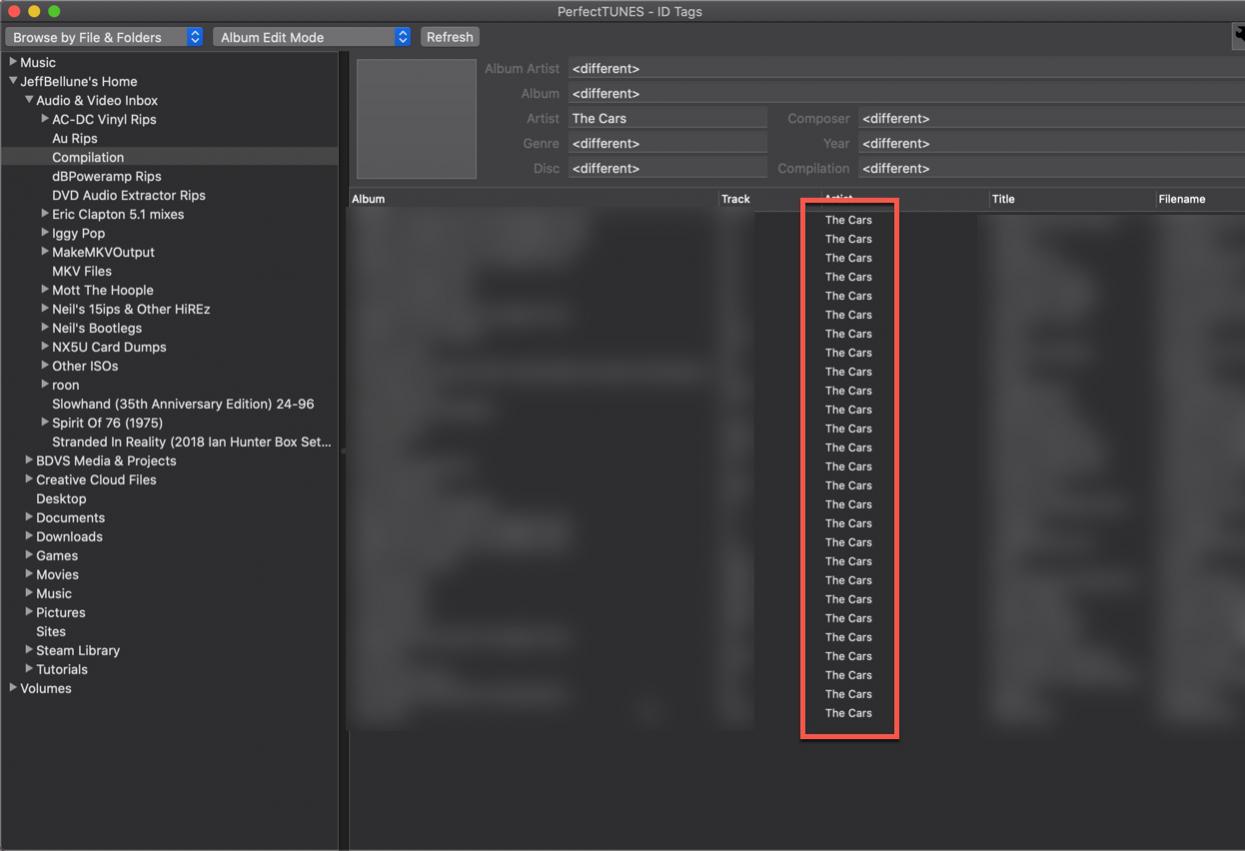Screen dimensions: 1245x851
Task: Expand the Eric Clapton 5.1 mixes folder
Action: (x=45, y=214)
